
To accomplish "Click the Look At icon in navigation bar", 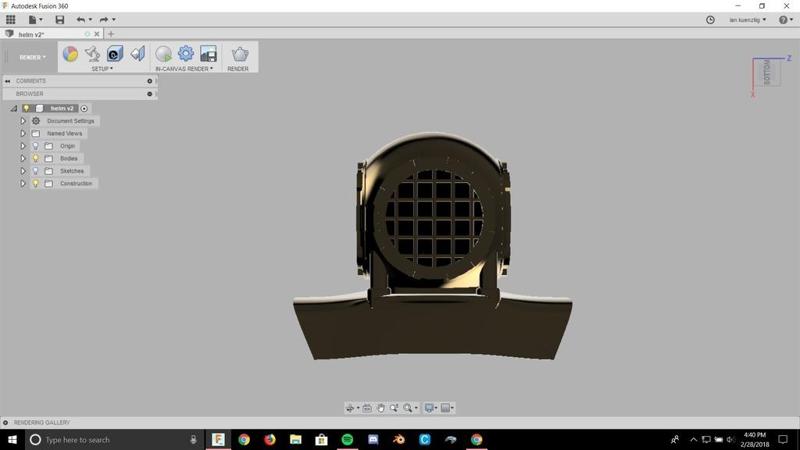I will click(367, 408).
